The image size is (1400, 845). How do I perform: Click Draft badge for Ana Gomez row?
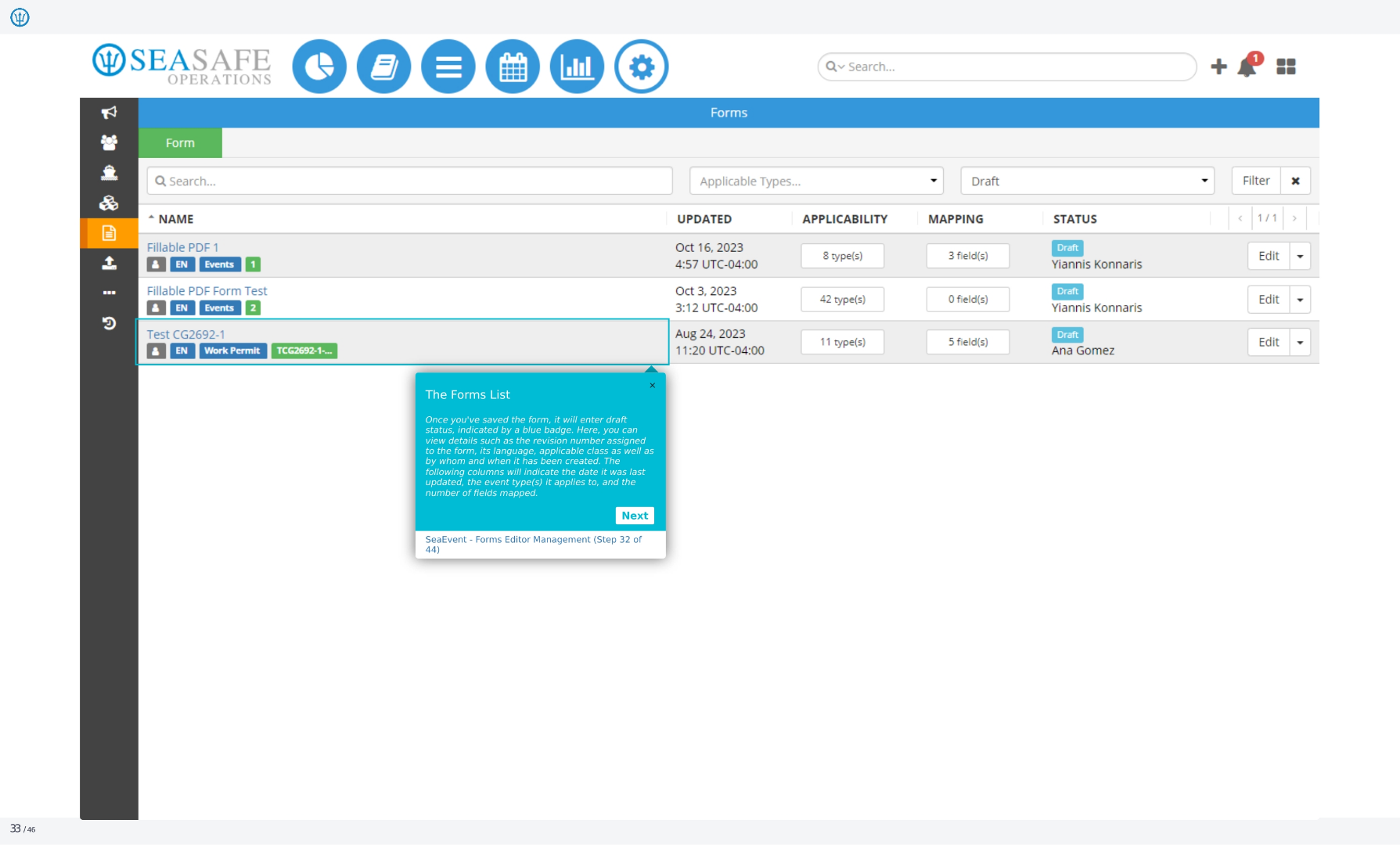(1067, 334)
